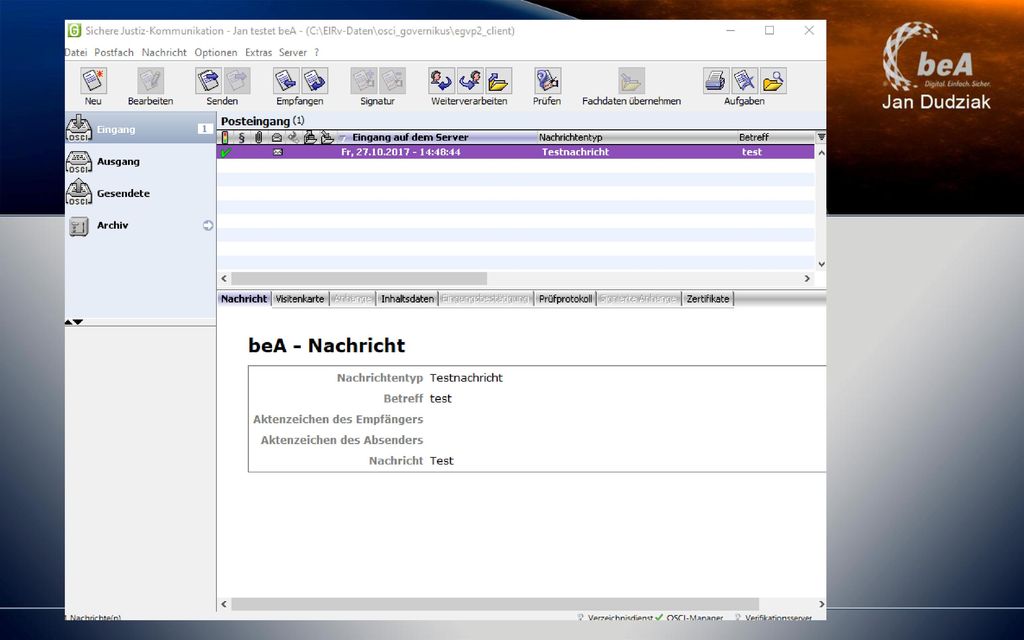
Task: Click the left Empfangen toolbar icon
Action: click(286, 81)
